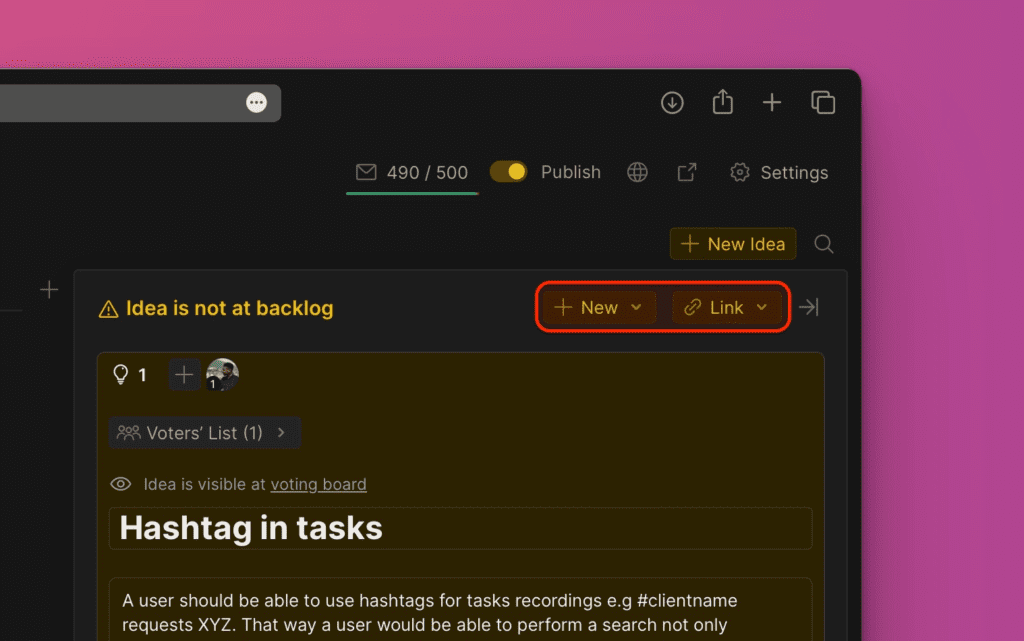Click the eye visibility icon for the idea
Screen dimensions: 1024x641
(120, 483)
